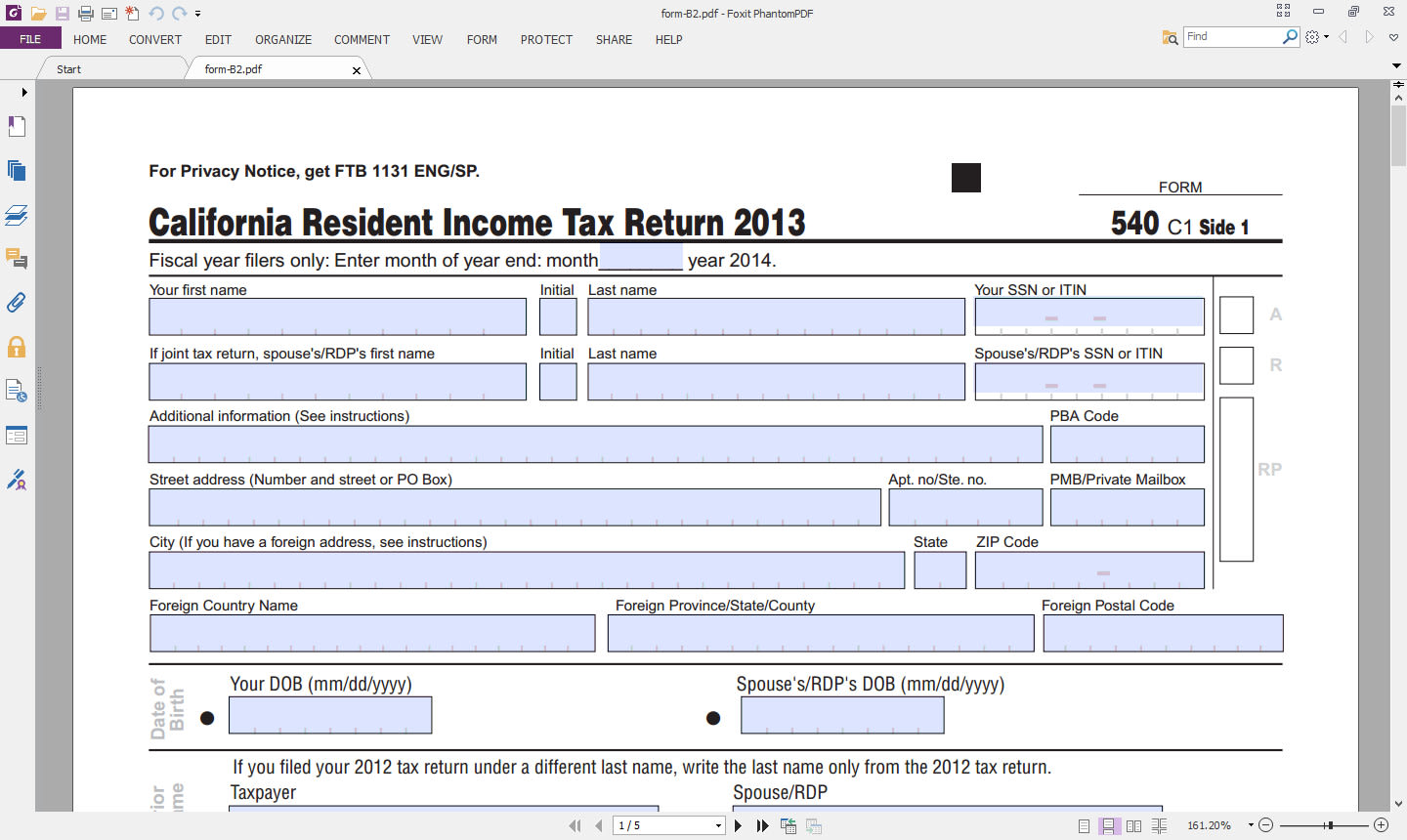Open the Security lock panel

coord(17,347)
